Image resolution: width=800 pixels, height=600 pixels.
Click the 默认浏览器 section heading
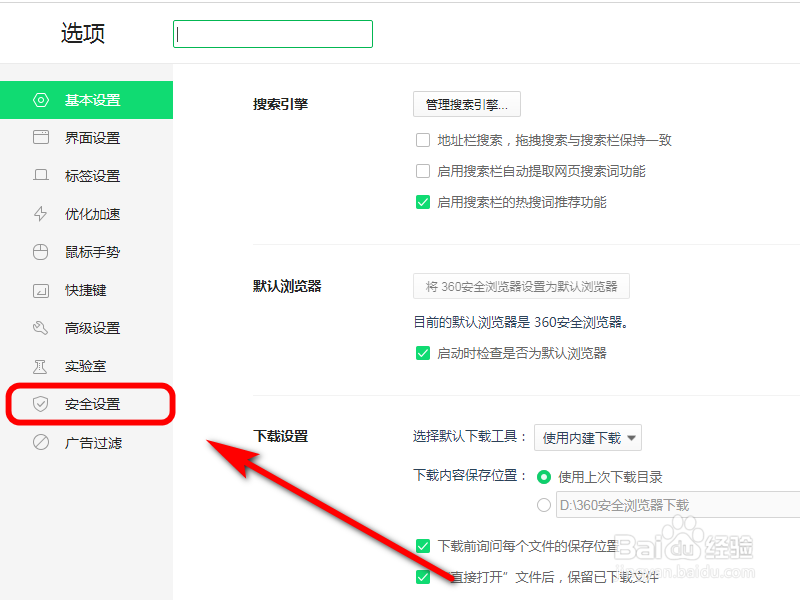[x=287, y=286]
